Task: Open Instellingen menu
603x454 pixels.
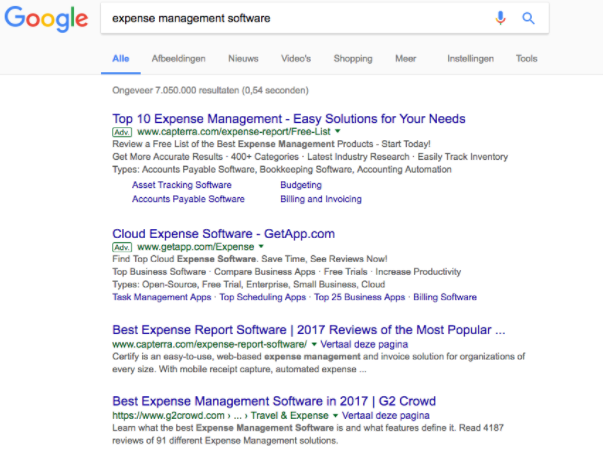Action: coord(470,59)
